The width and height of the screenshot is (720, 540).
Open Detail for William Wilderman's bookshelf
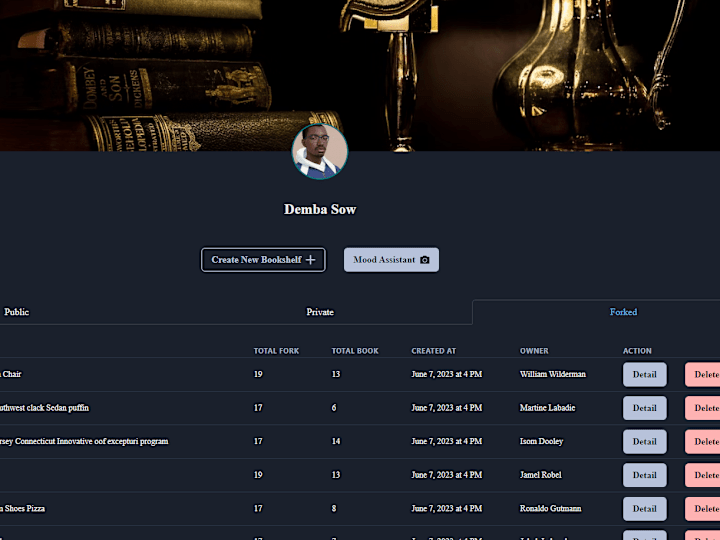[x=645, y=374]
